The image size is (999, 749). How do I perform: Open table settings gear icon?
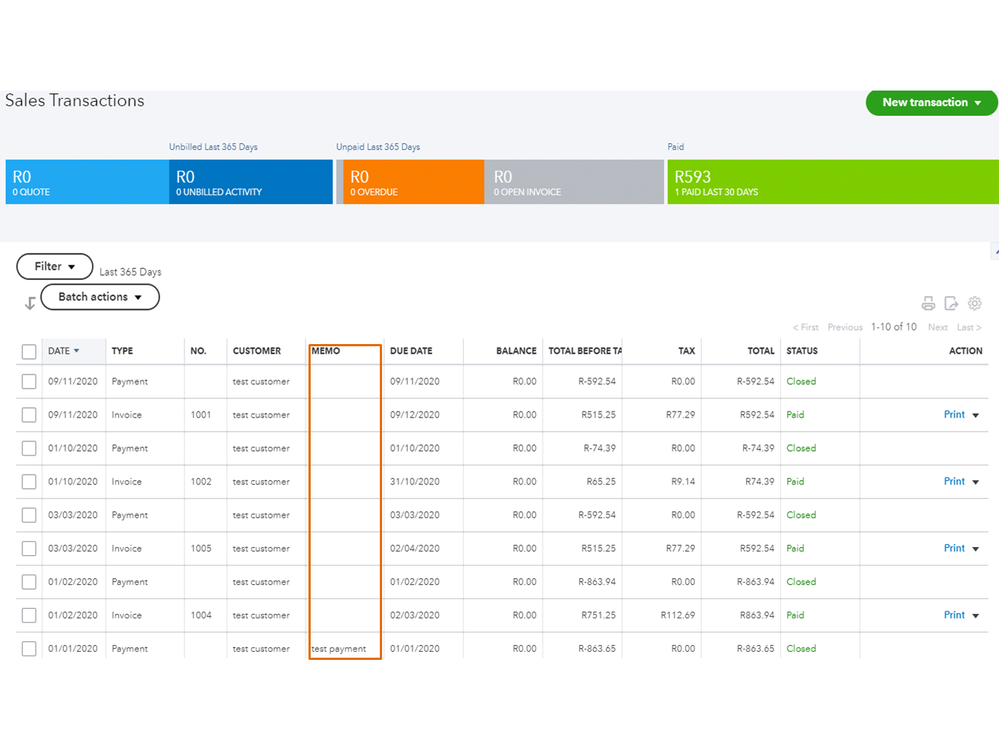click(x=974, y=304)
